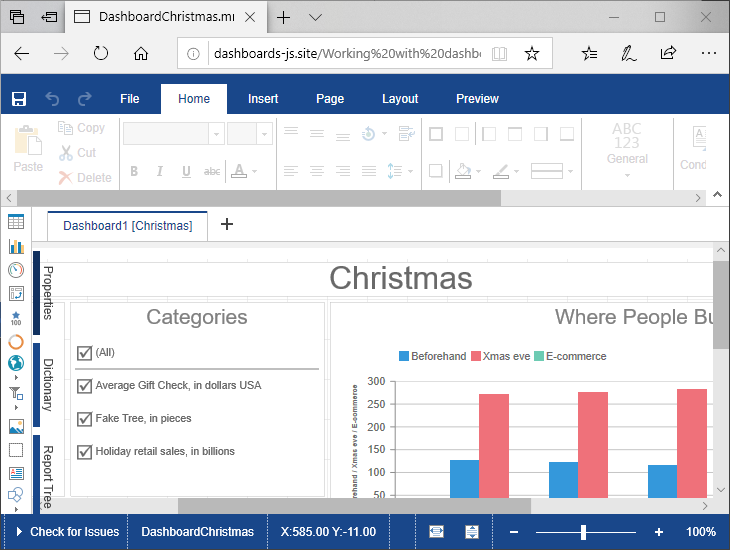730x550 pixels.
Task: Click the fit page width status icon
Action: 436,531
